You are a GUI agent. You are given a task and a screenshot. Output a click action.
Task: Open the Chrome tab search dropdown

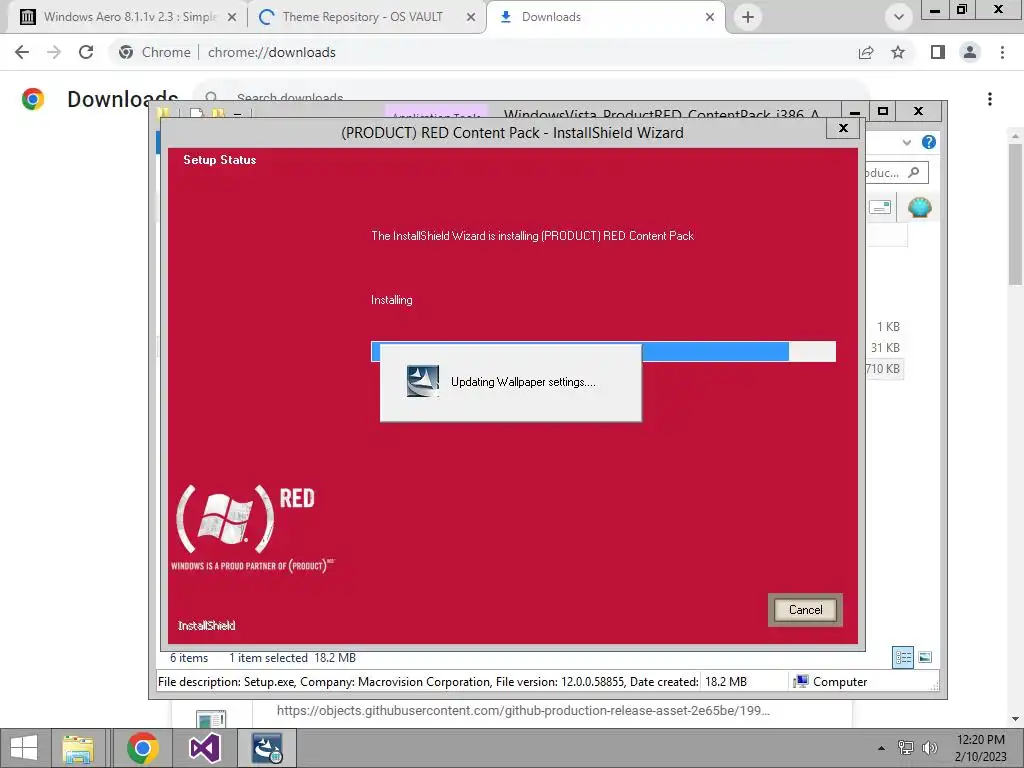[899, 17]
